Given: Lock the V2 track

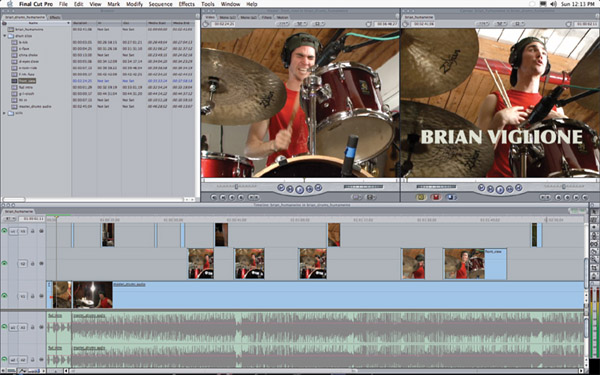Looking at the screenshot, I should 33,264.
